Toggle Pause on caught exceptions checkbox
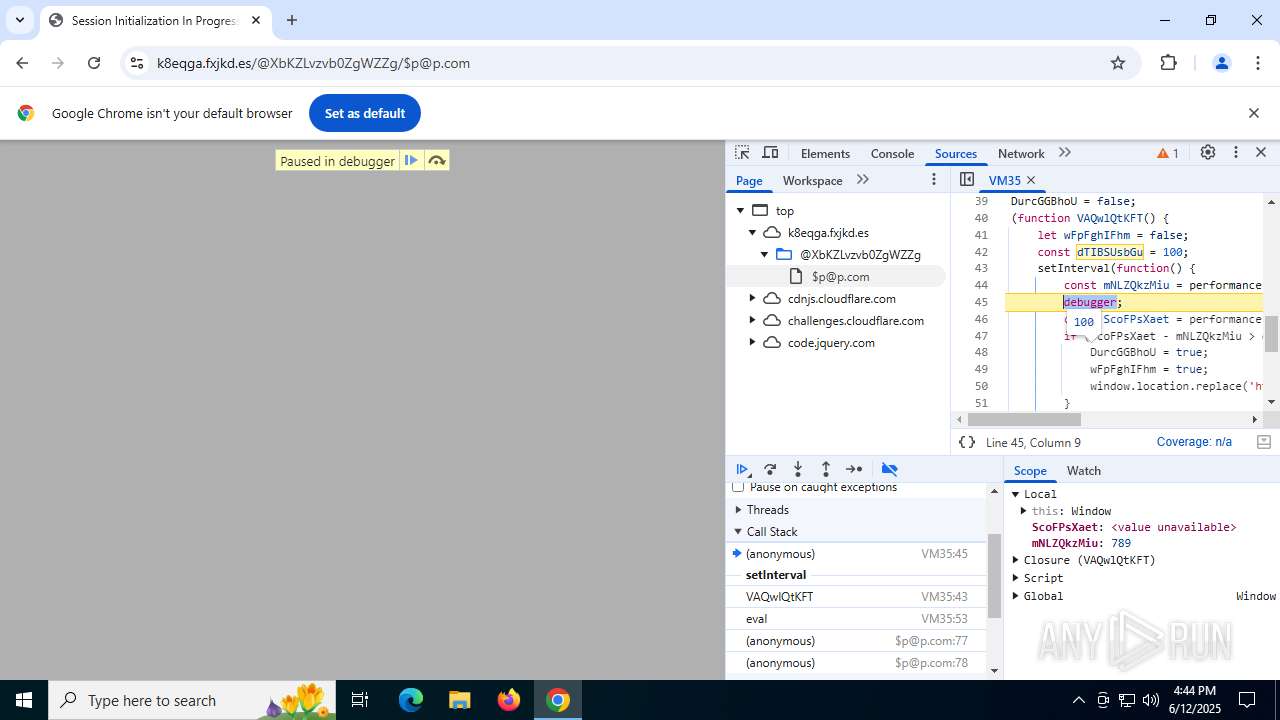Viewport: 1280px width, 720px height. coord(738,487)
